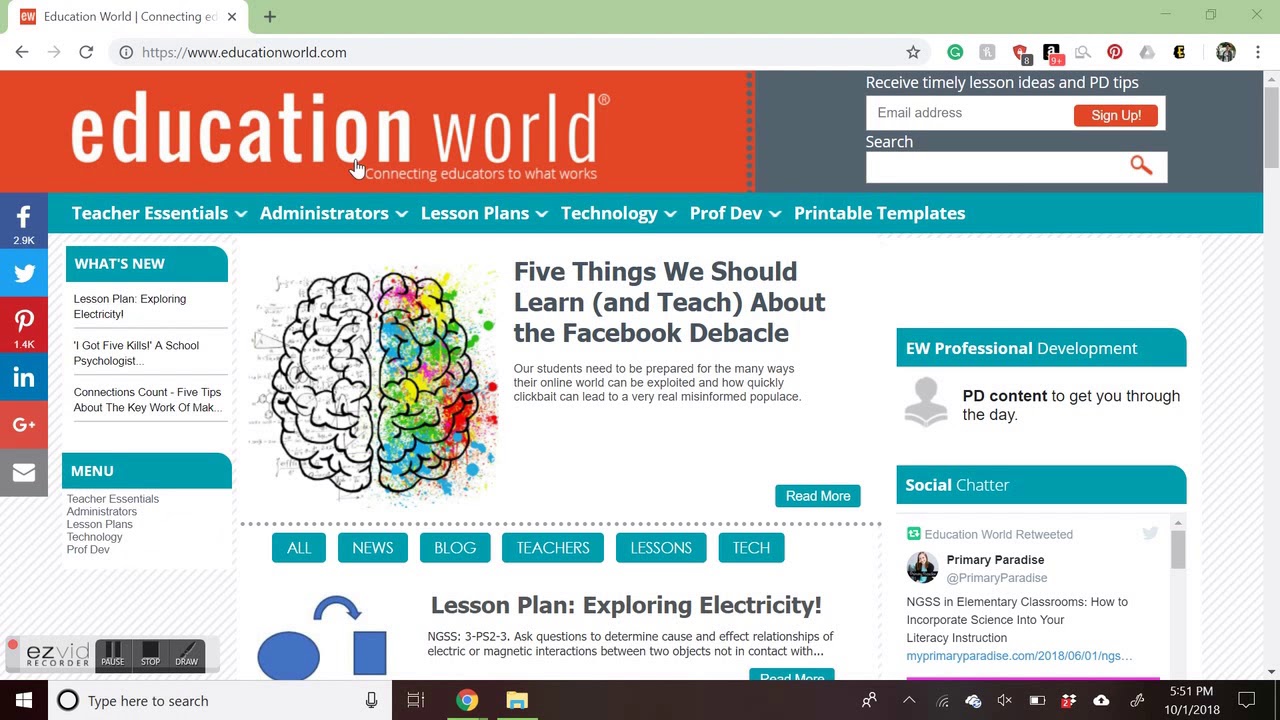Screen dimensions: 1280x720
Task: Stop ezvid recording
Action: pos(150,654)
